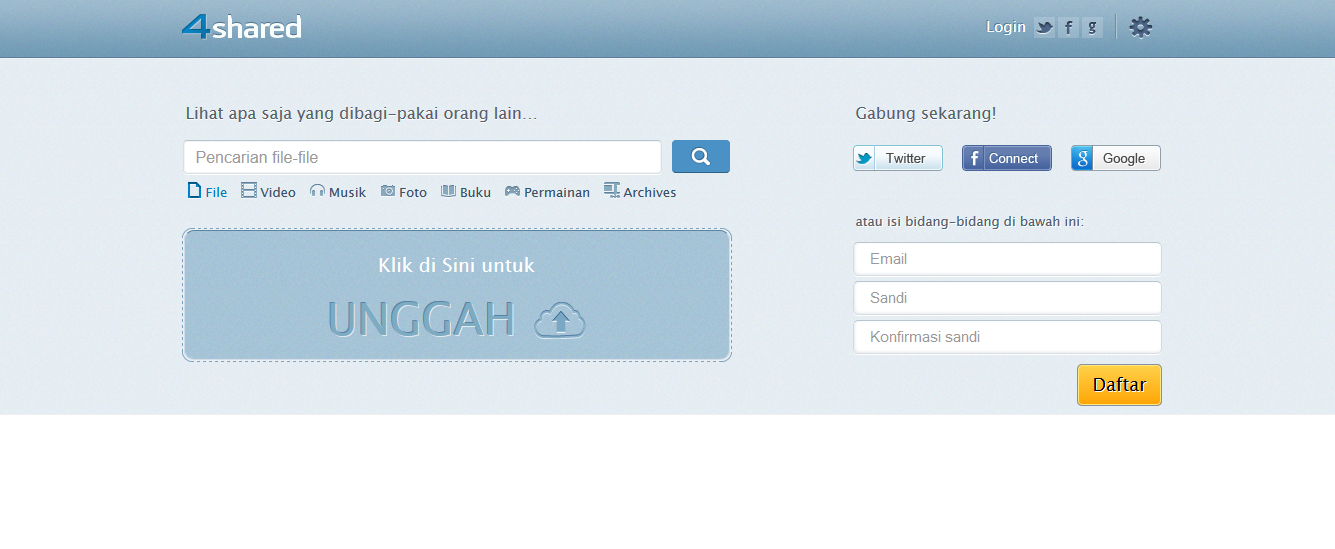Click the UNGGAH upload area
The width and height of the screenshot is (1335, 549).
pyautogui.click(x=457, y=295)
